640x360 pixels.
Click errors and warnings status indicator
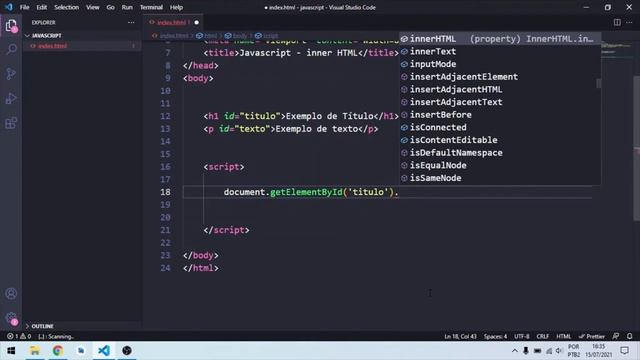pyautogui.click(x=19, y=336)
